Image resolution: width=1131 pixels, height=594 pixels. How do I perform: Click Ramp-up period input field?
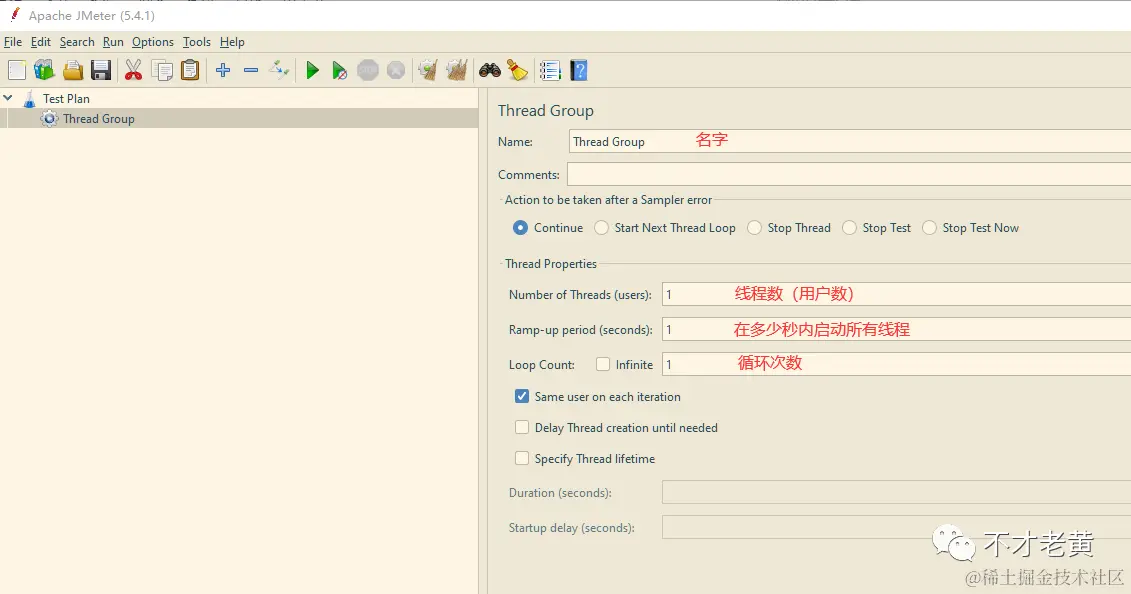pyautogui.click(x=897, y=329)
